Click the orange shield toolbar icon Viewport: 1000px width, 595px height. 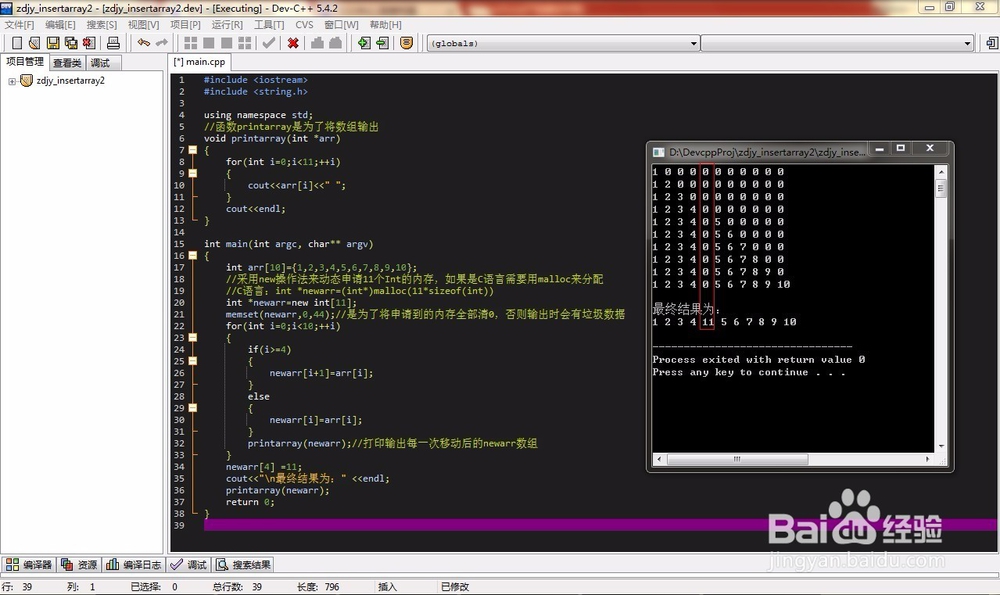[x=406, y=43]
